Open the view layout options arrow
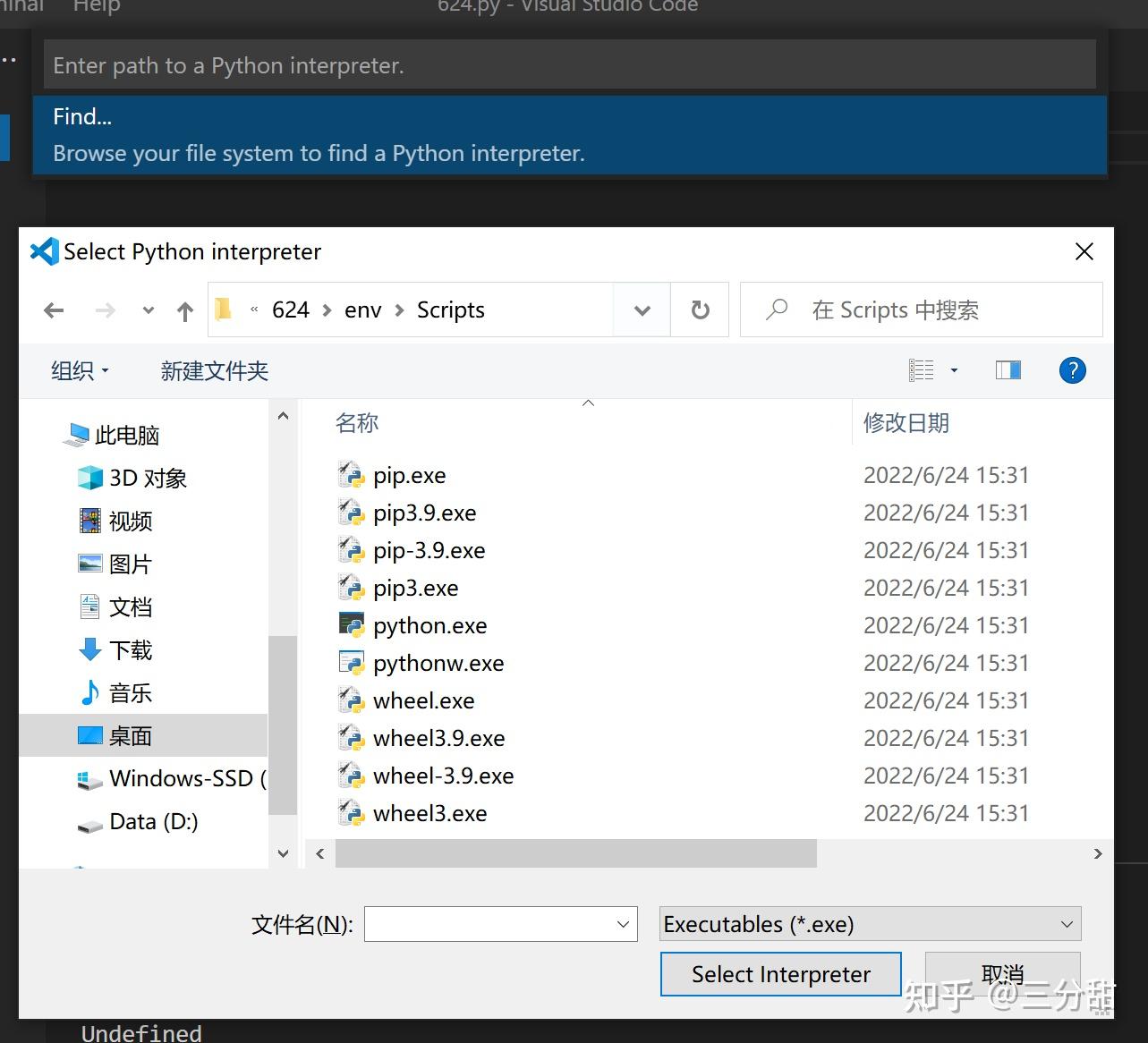 [953, 369]
